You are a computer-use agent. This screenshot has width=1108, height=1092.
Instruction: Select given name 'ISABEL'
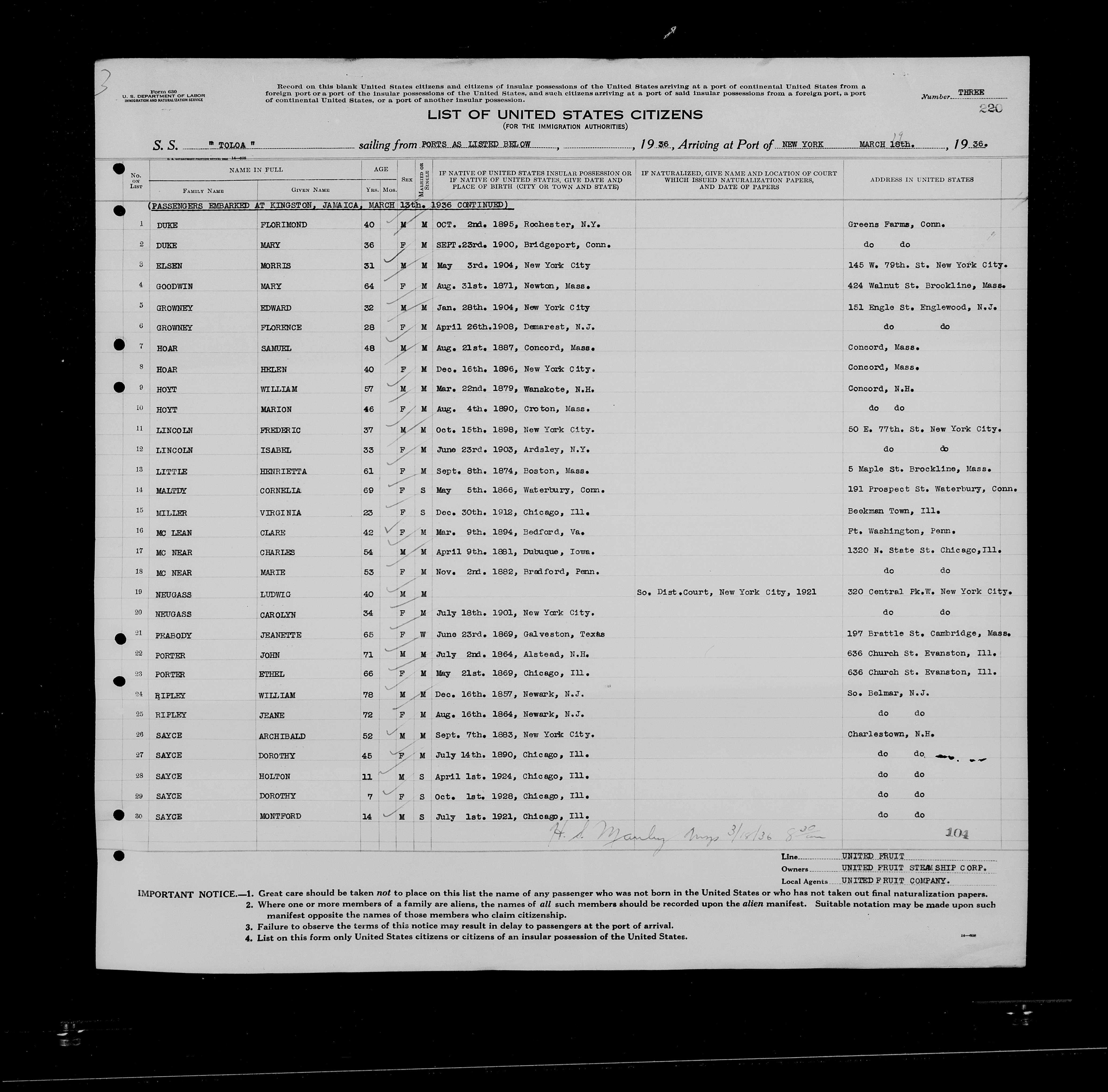(x=275, y=450)
